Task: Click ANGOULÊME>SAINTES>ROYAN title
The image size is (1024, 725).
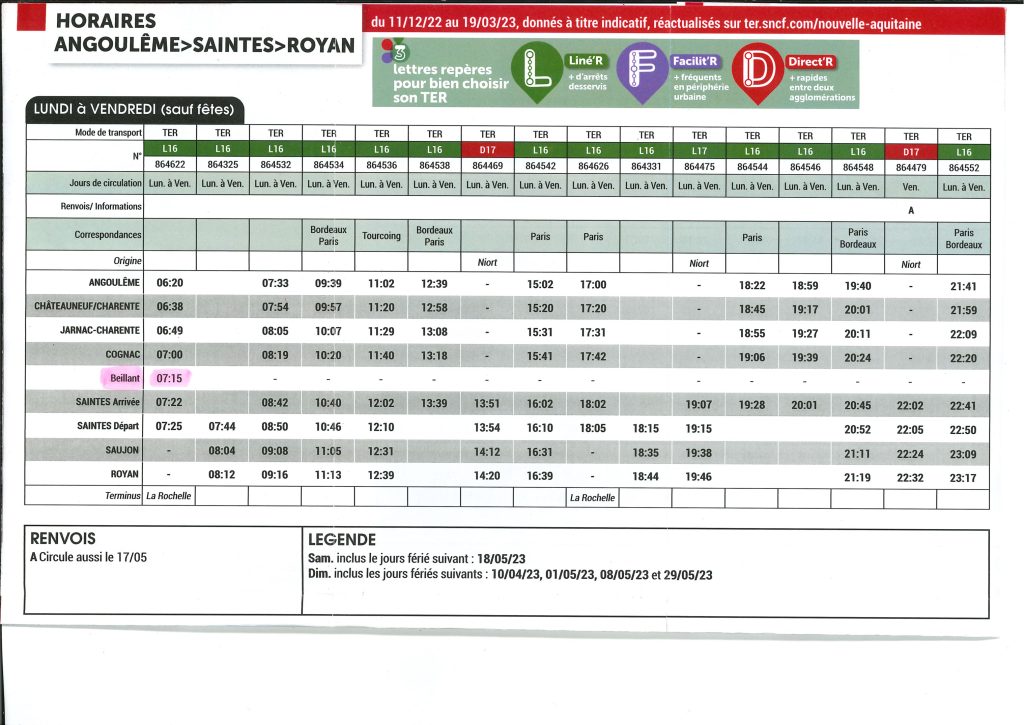Action: click(204, 45)
